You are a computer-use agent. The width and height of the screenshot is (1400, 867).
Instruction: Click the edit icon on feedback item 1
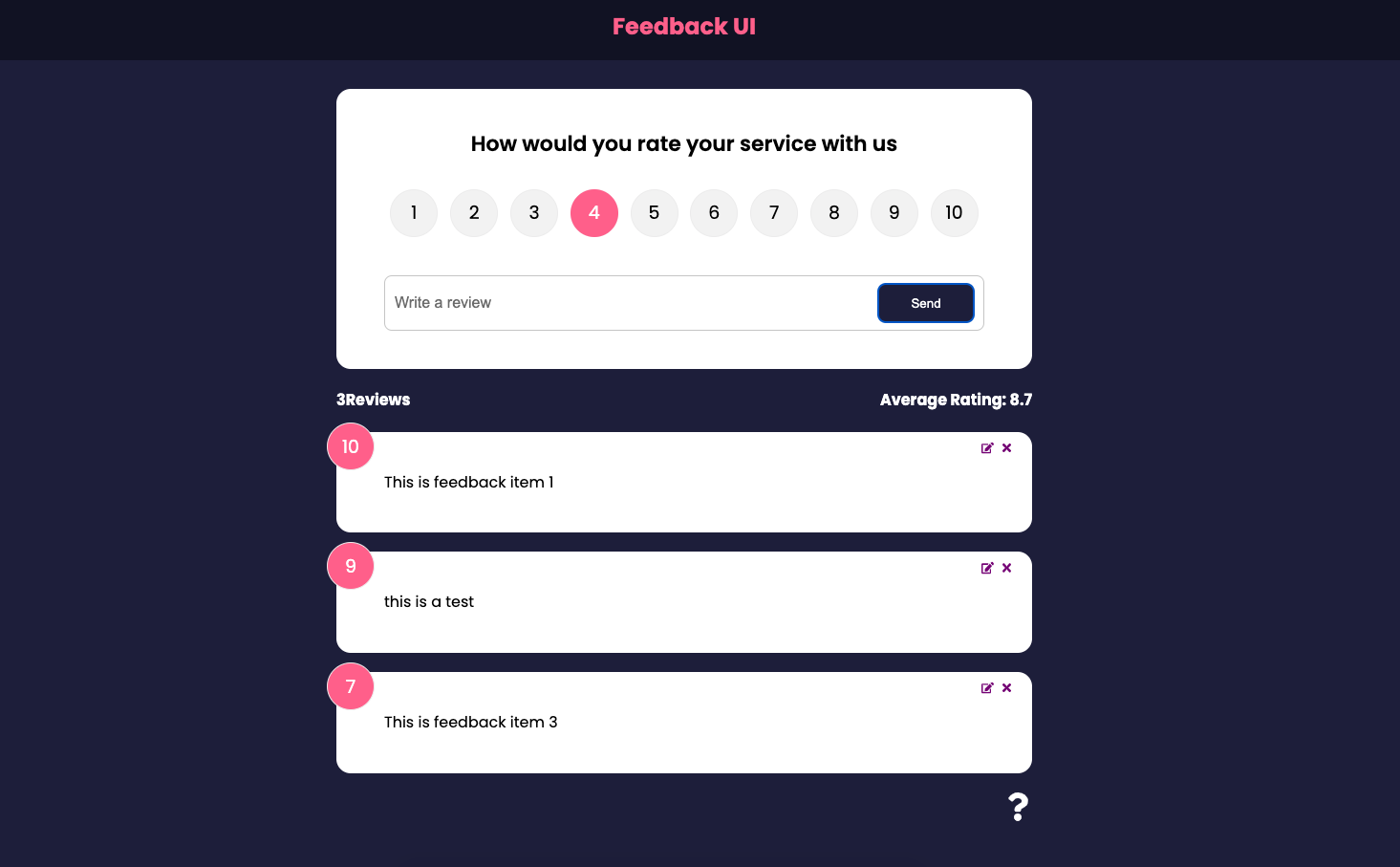tap(987, 447)
